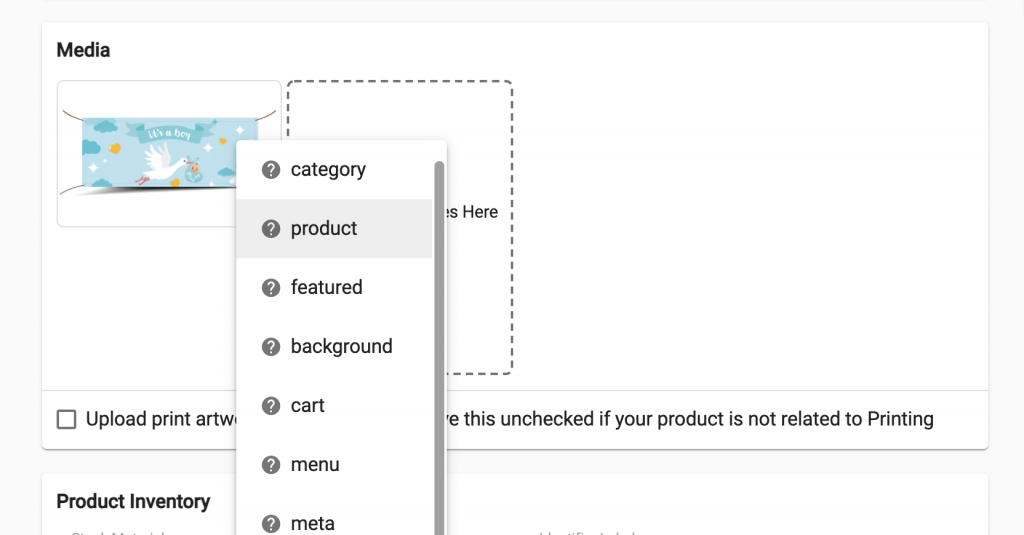Screen dimensions: 1024x535
Task: Select the background option
Action: [334, 347]
